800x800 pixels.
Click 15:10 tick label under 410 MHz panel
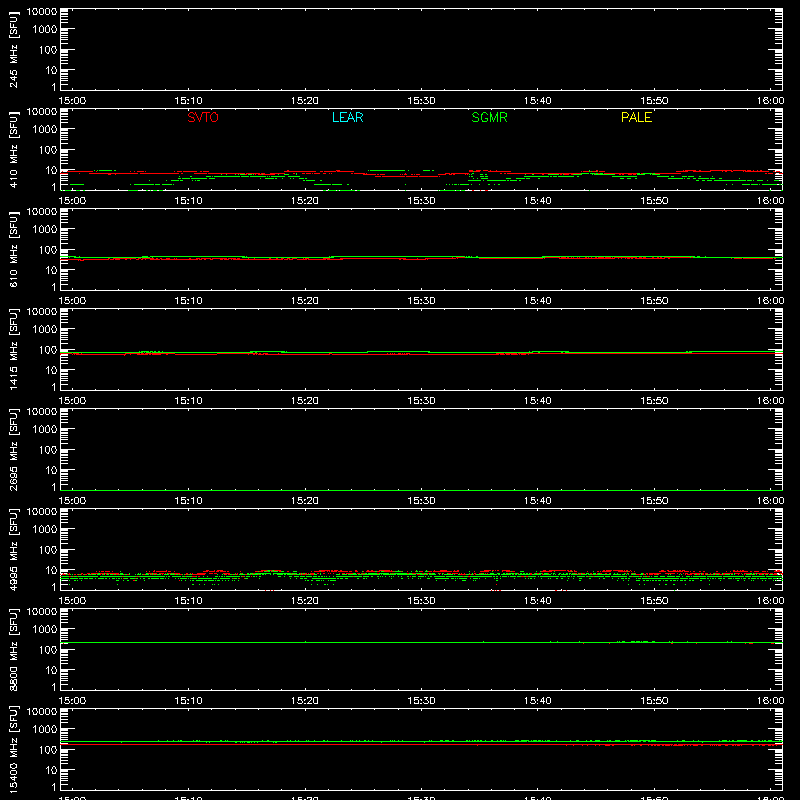click(x=189, y=201)
